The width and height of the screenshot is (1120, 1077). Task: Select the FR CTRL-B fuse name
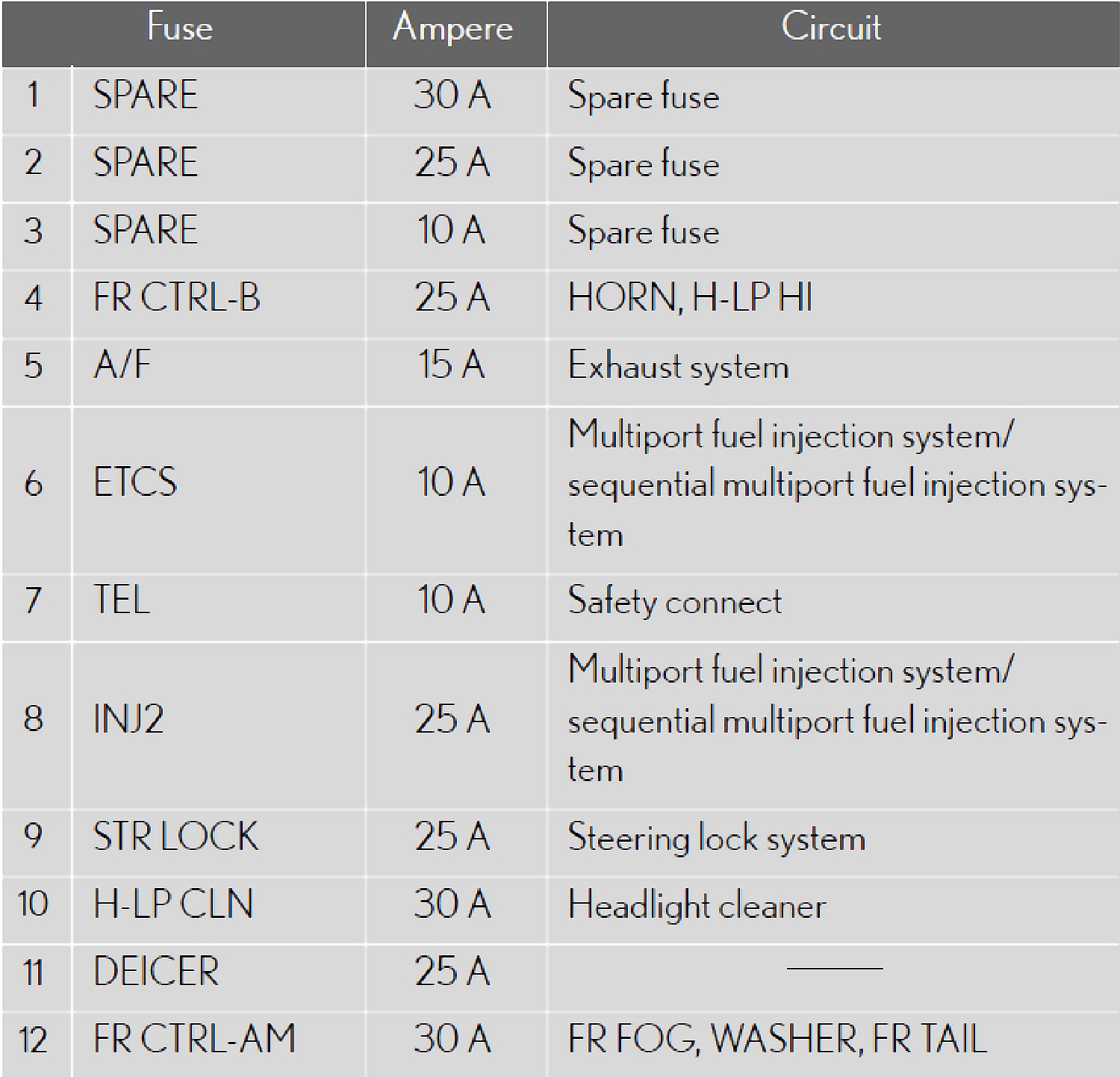[177, 297]
